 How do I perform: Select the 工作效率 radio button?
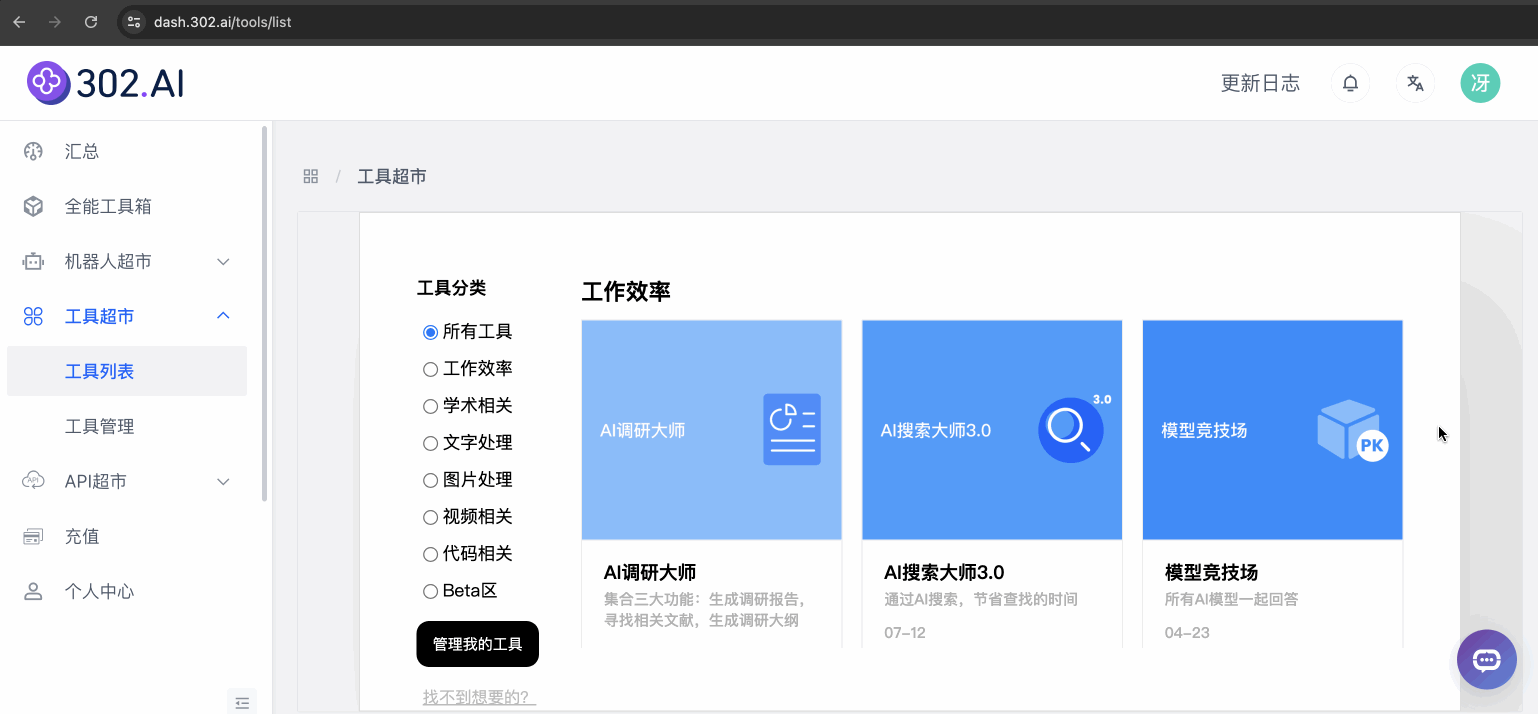430,369
